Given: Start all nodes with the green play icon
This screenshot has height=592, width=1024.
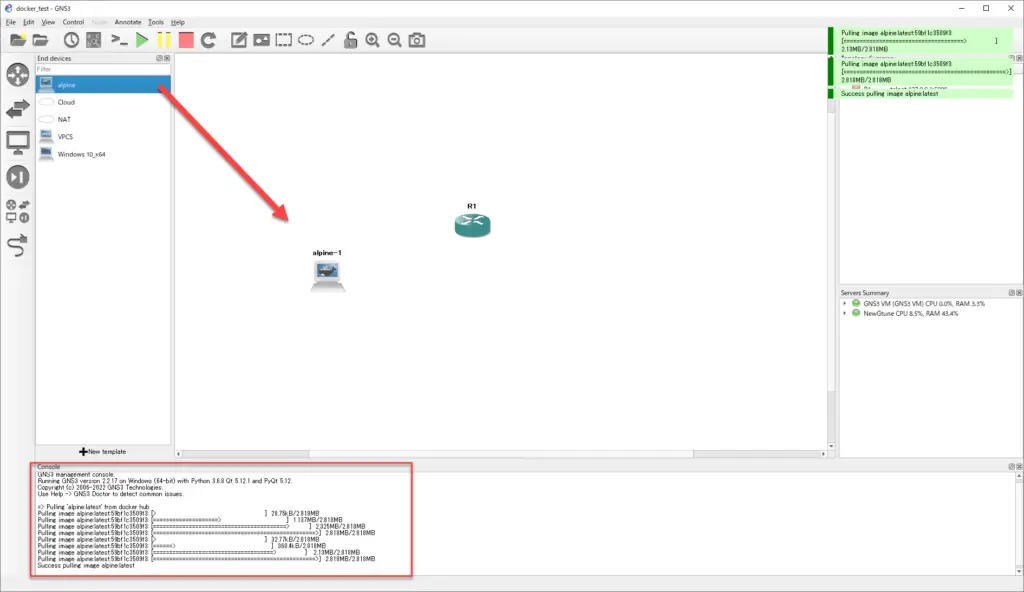Looking at the screenshot, I should click(142, 41).
